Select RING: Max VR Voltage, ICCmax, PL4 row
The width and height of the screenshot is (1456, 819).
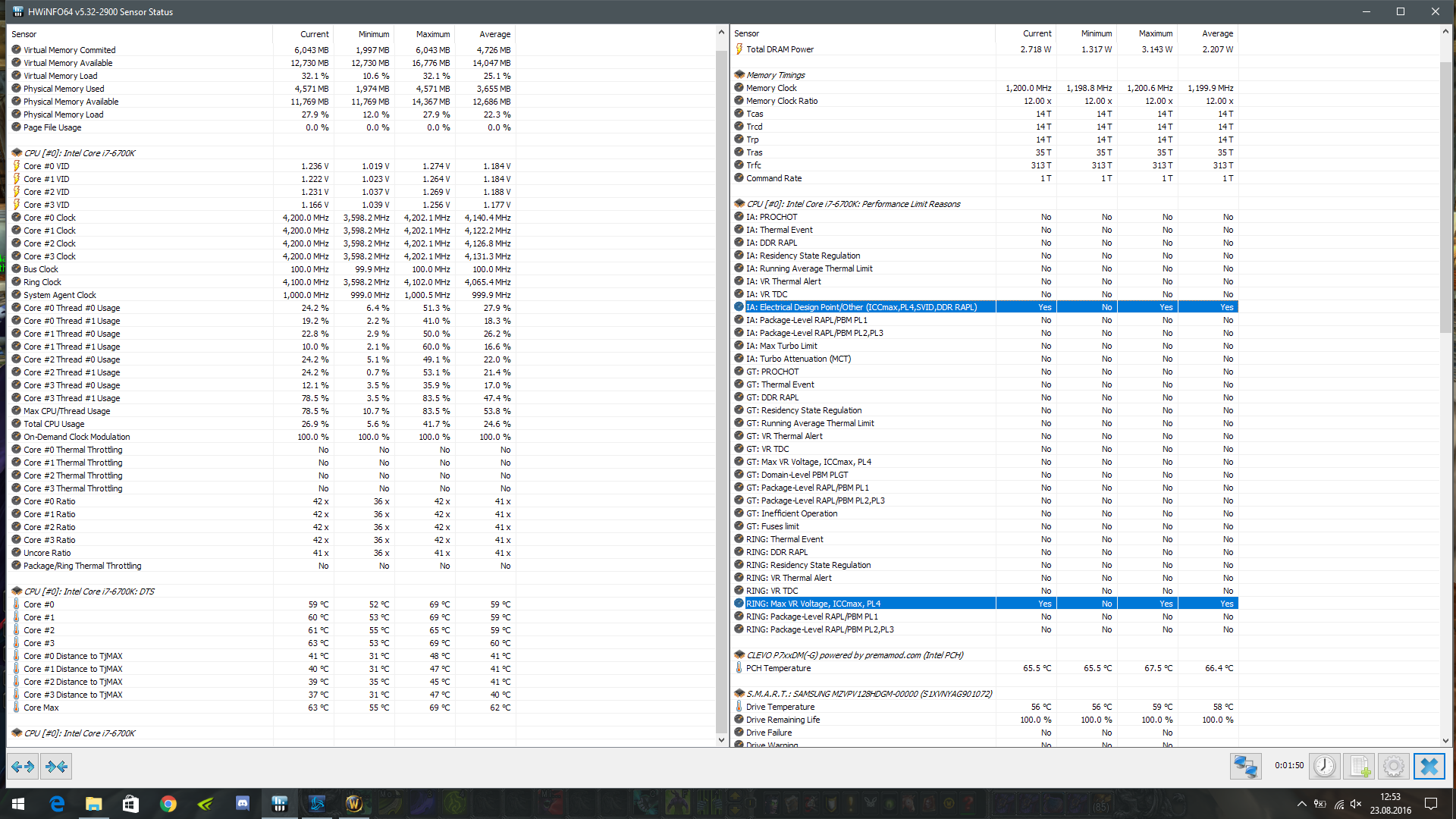[x=986, y=604]
